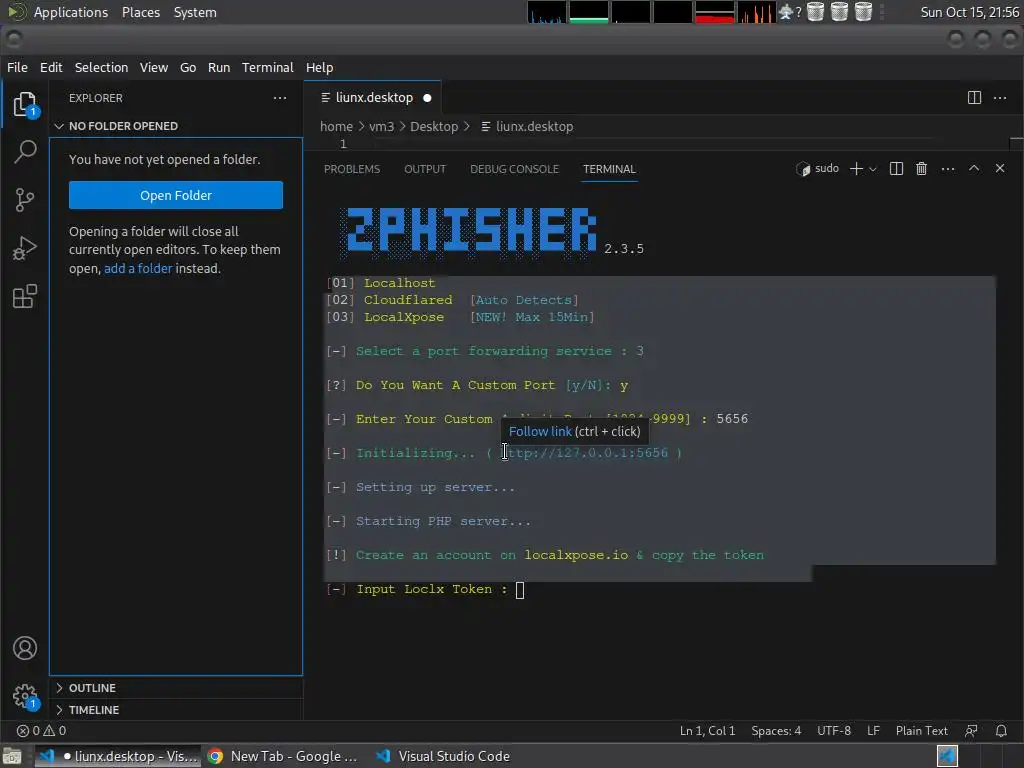Open the Extensions view icon

click(25, 296)
